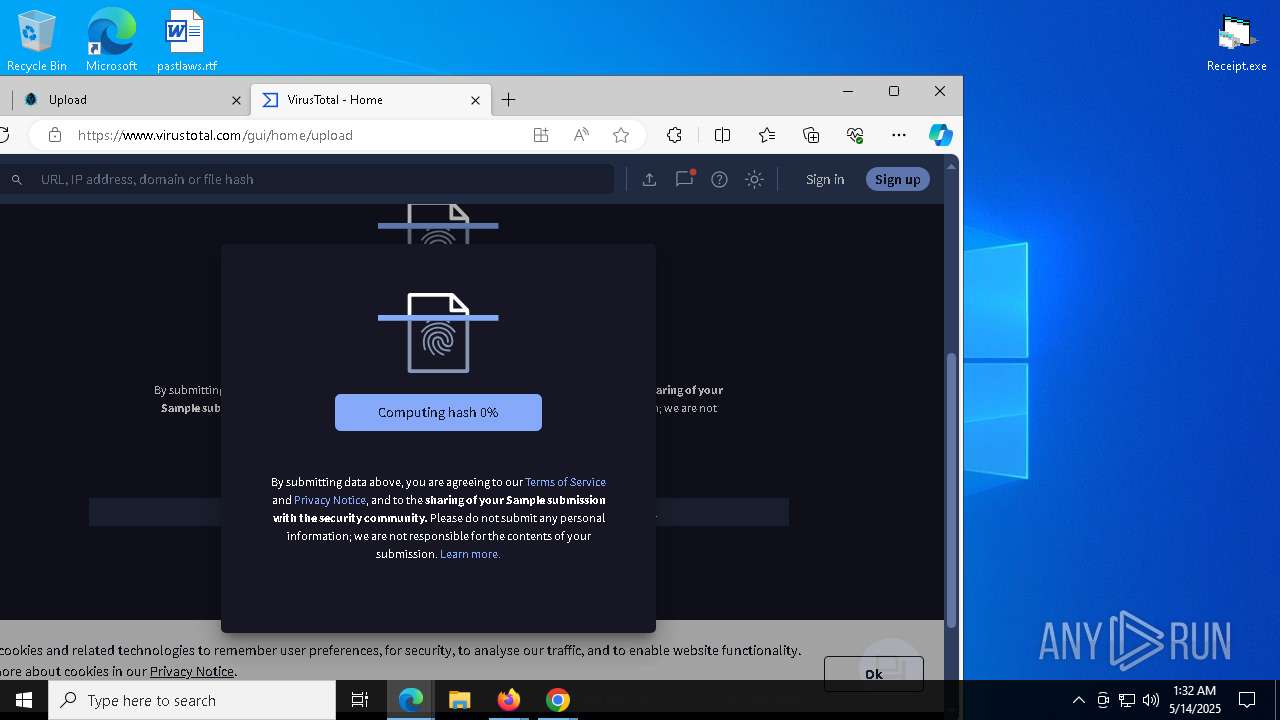Open VirusTotal notifications chat icon

pos(685,179)
